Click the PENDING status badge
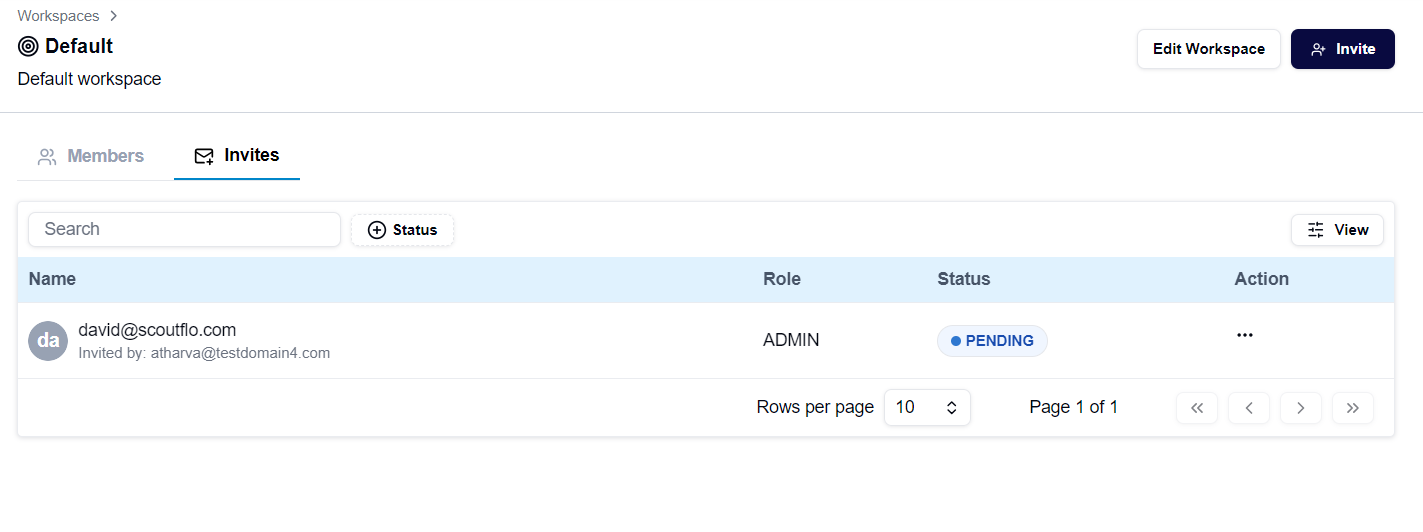The image size is (1423, 532). coord(991,341)
